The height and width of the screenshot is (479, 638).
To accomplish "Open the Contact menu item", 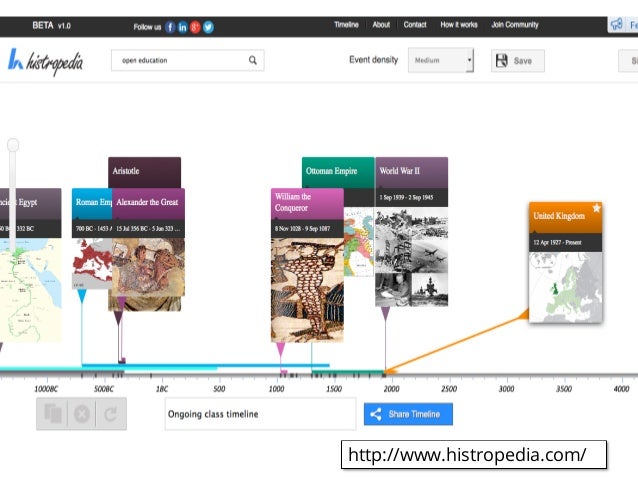I will [x=415, y=25].
